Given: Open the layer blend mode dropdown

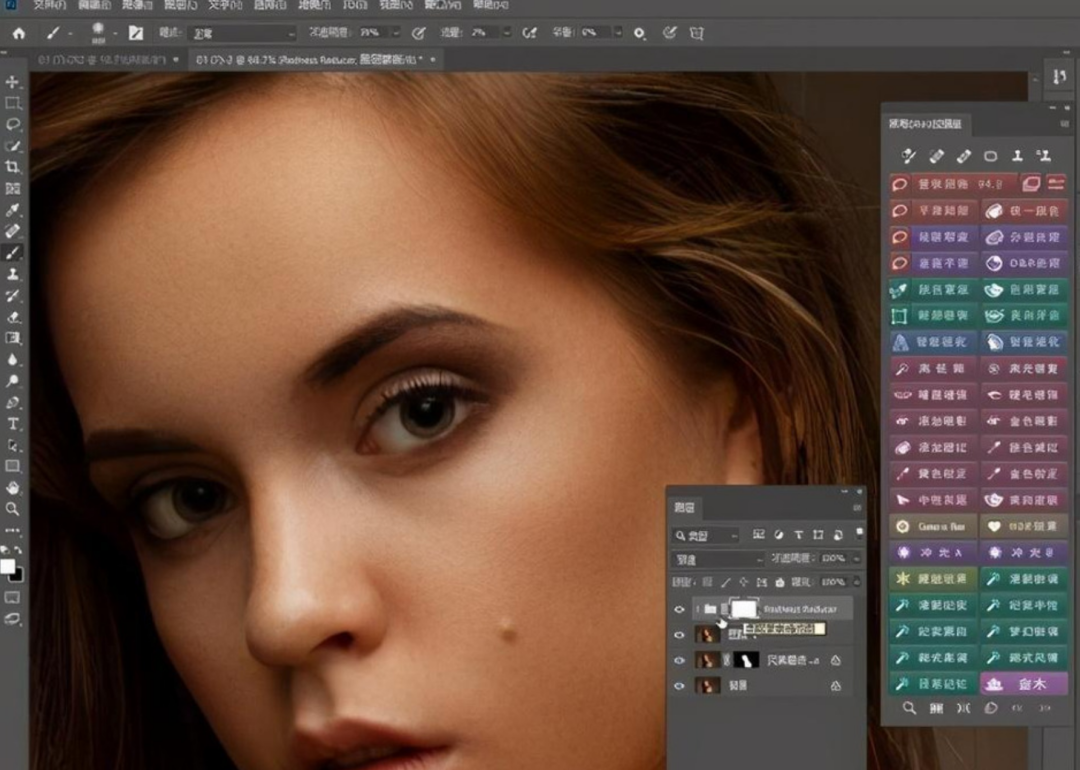Looking at the screenshot, I should coord(717,559).
